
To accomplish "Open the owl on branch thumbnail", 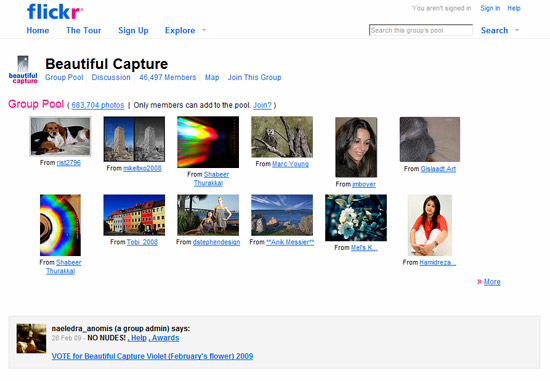I will (x=282, y=137).
